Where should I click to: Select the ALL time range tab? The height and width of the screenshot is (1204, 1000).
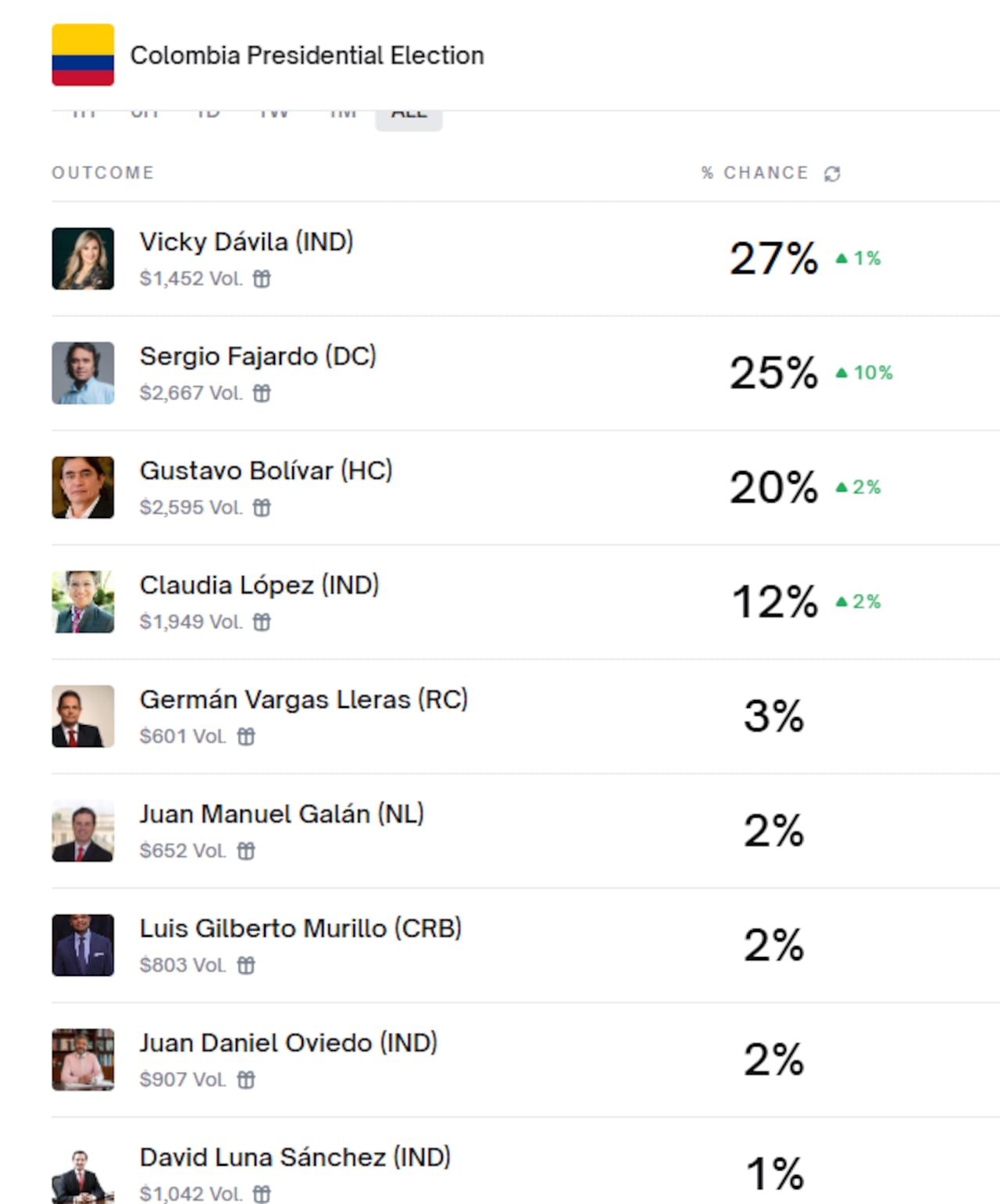(409, 116)
